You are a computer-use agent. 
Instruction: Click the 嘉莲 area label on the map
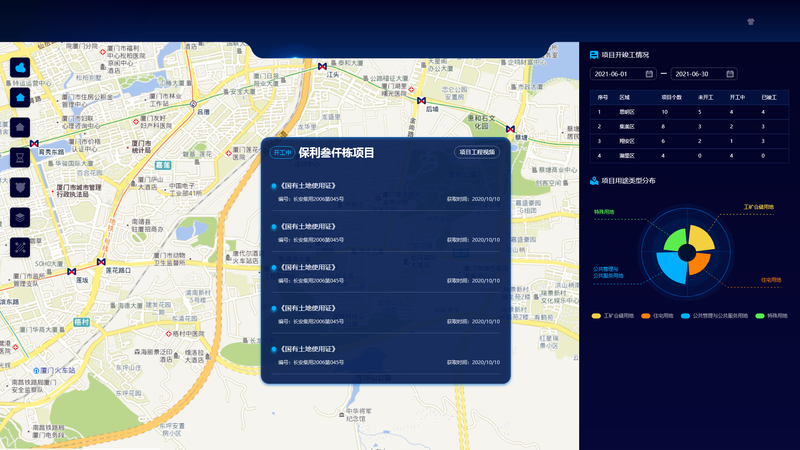click(163, 165)
